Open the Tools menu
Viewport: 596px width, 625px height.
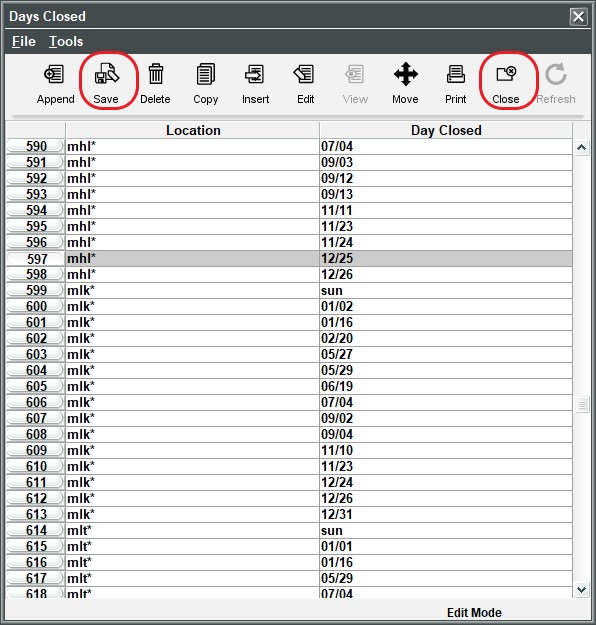coord(66,41)
